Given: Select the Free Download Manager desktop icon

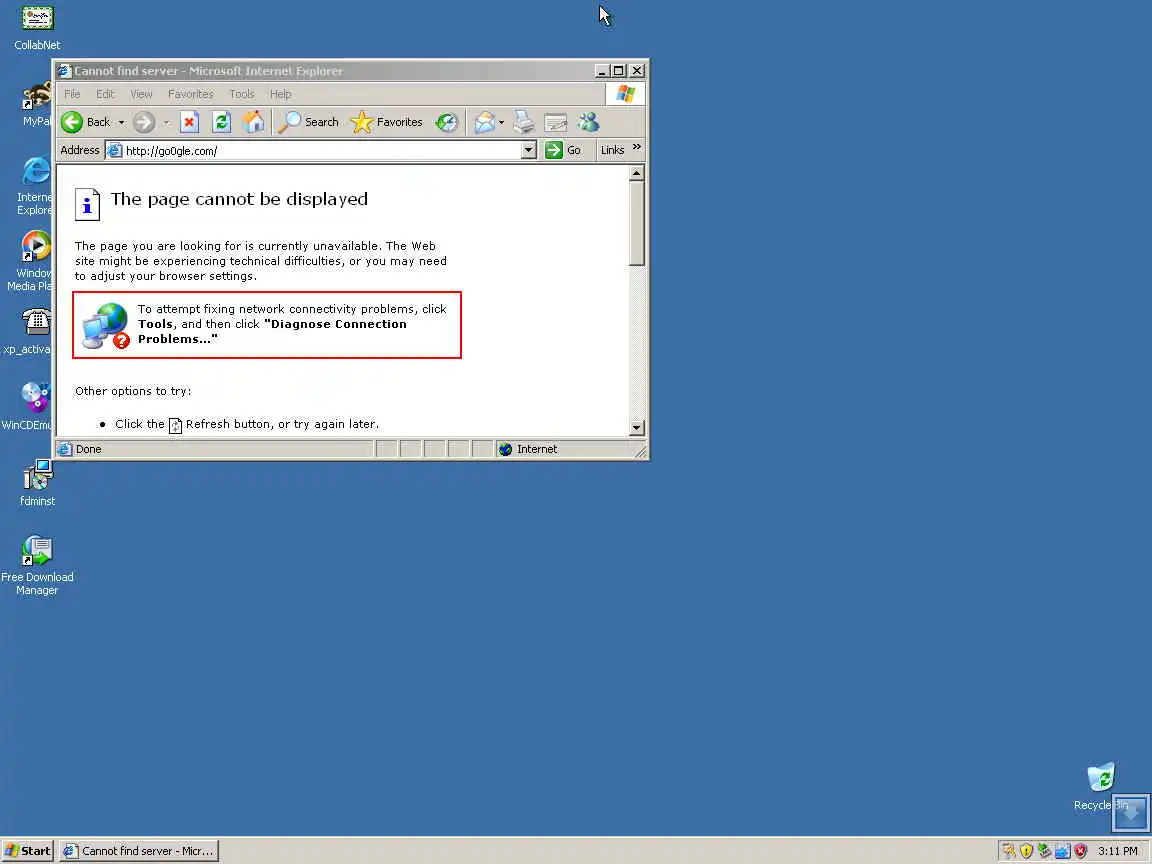Looking at the screenshot, I should point(37,565).
